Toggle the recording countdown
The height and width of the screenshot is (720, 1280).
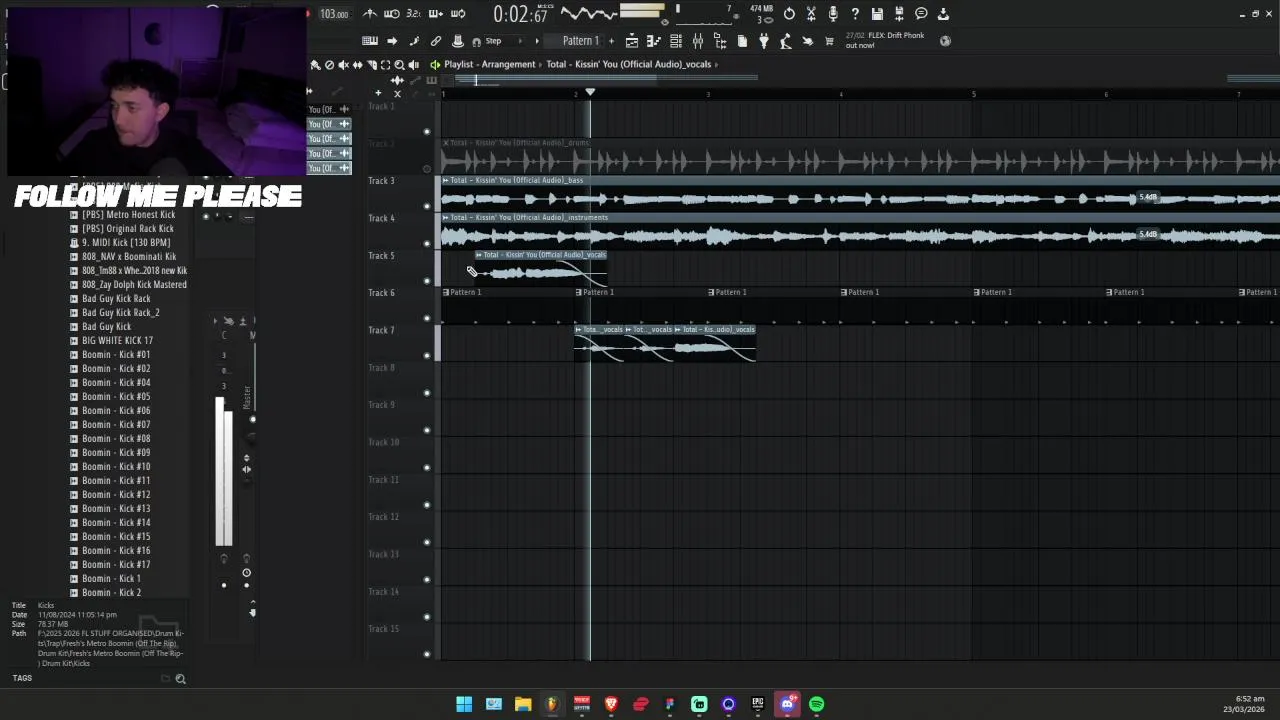coord(413,14)
